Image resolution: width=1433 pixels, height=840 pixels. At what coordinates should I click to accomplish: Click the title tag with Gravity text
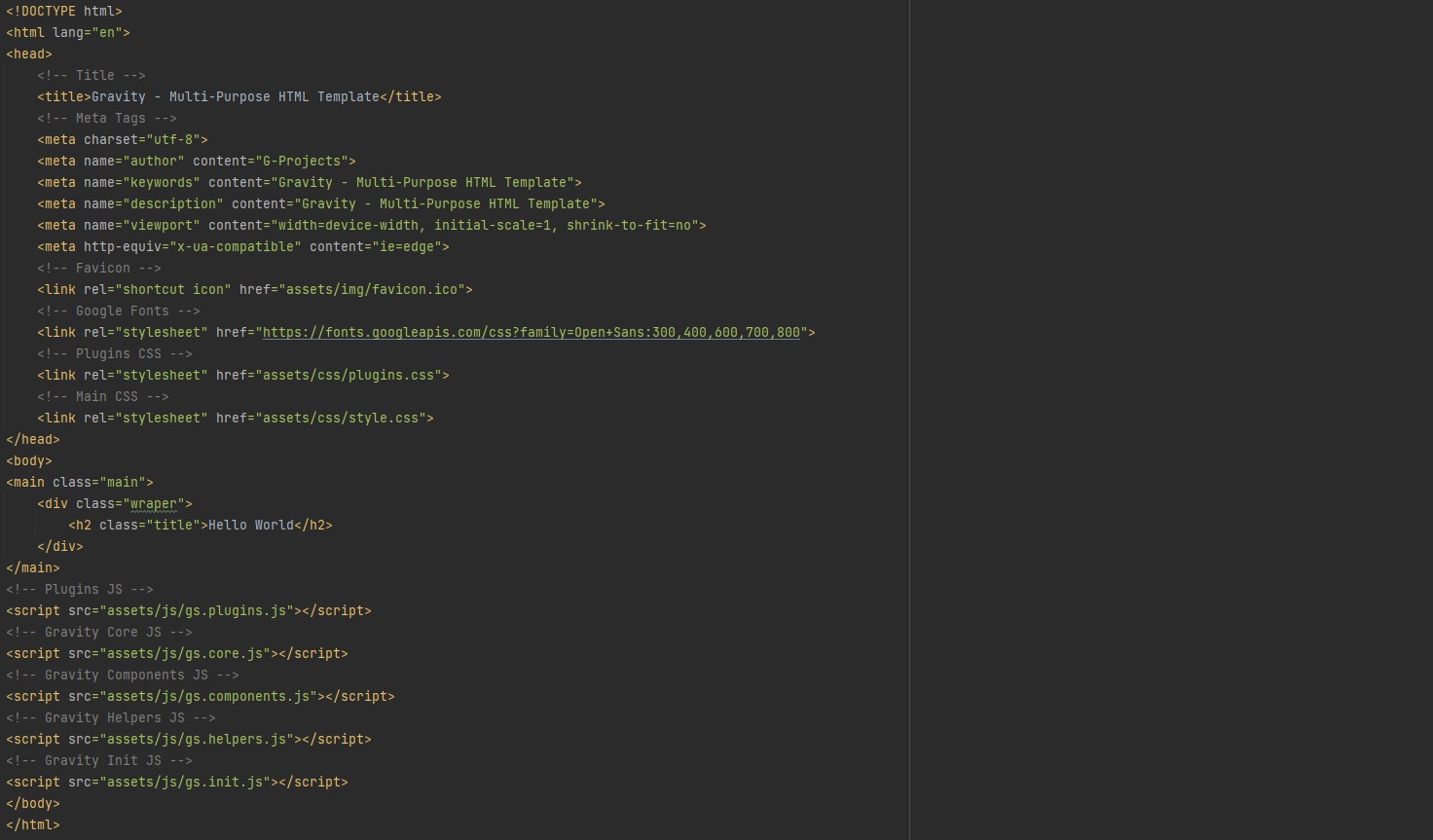point(239,97)
